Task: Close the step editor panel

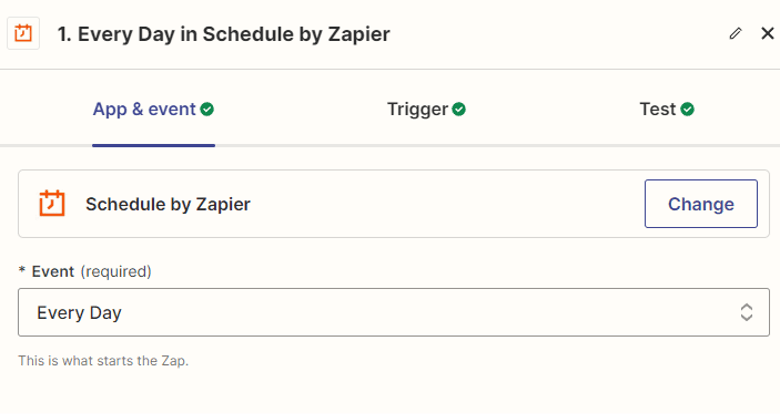Action: (768, 33)
